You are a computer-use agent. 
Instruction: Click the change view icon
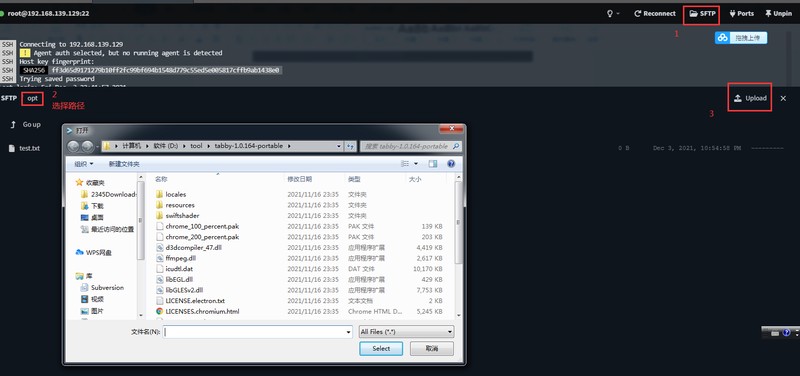(405, 164)
